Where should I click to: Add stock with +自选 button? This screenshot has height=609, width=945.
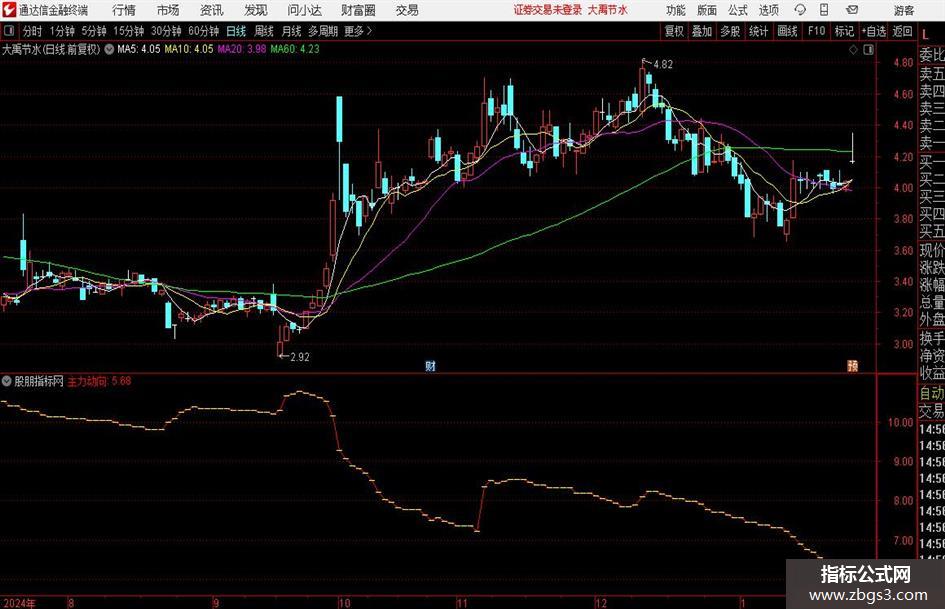[x=873, y=31]
